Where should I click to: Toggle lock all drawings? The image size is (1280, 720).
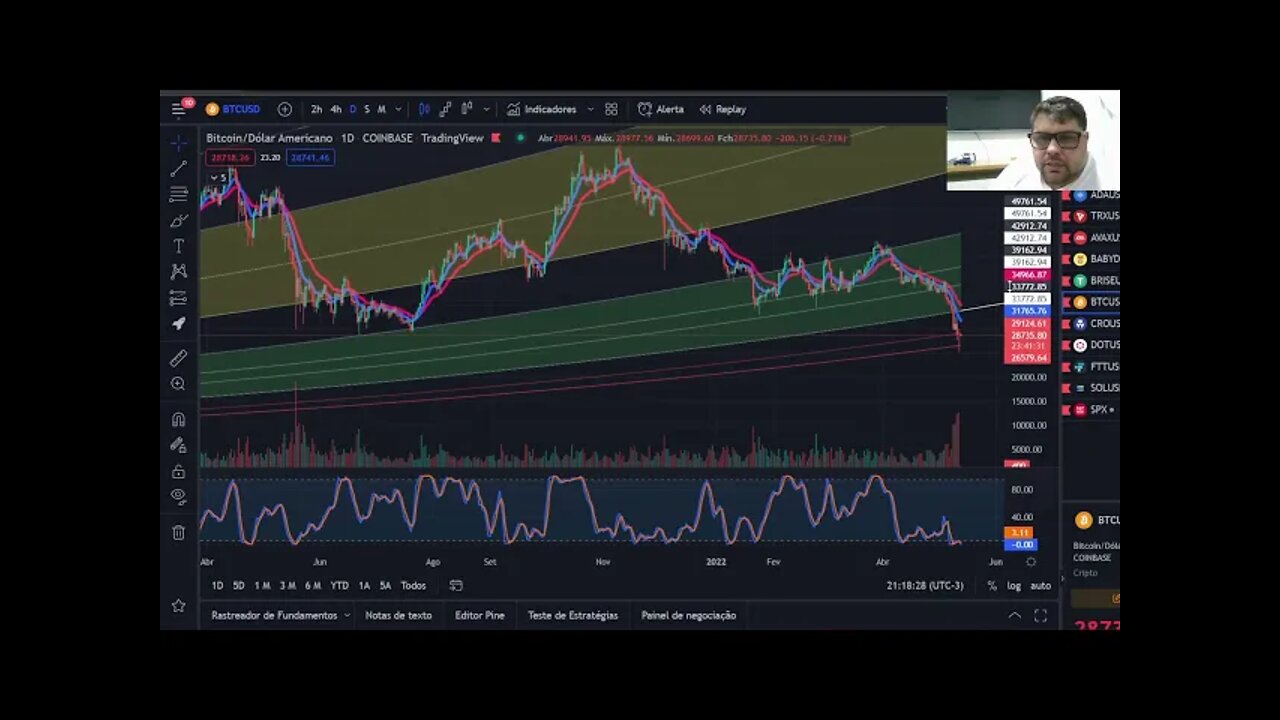click(178, 471)
